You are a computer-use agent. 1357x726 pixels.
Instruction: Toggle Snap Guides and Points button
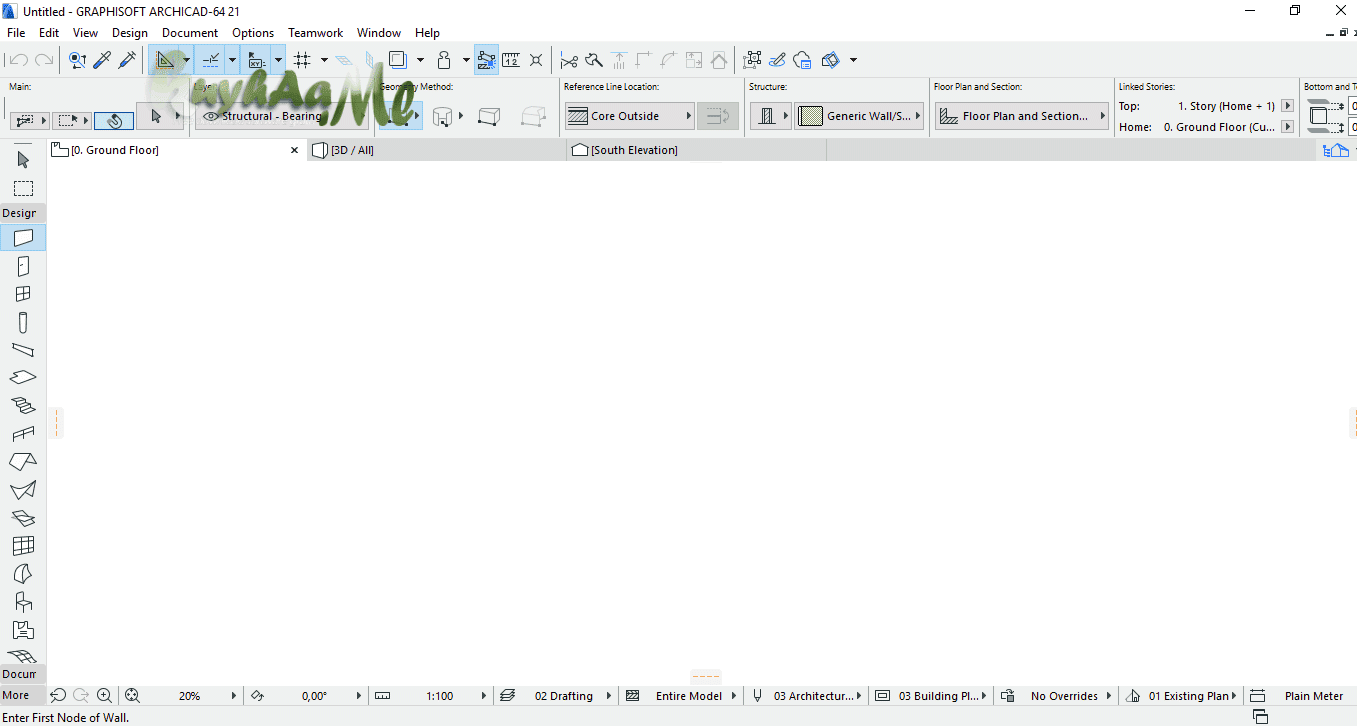(x=210, y=60)
